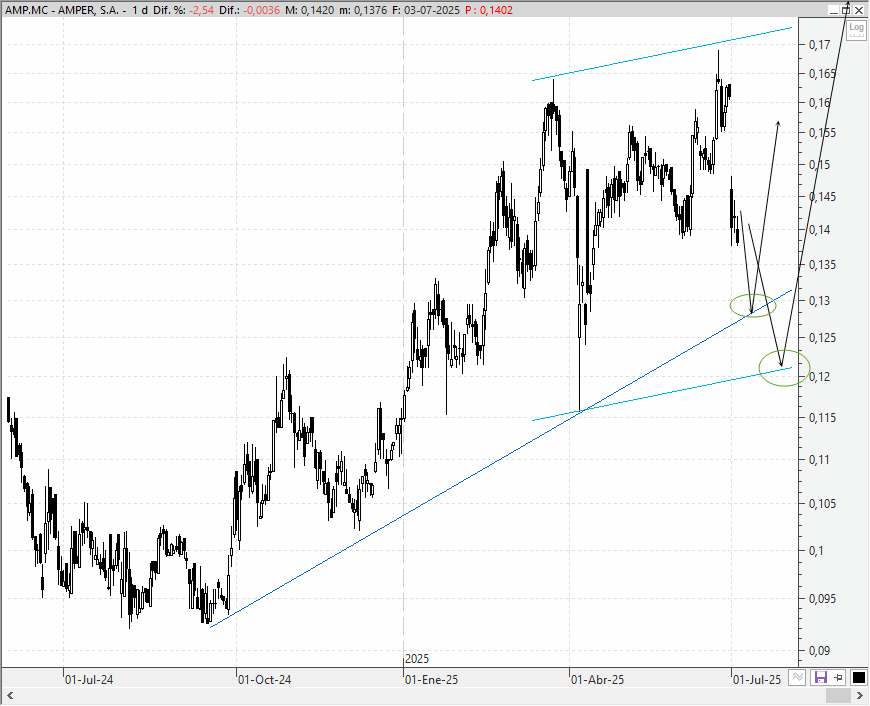Click the double-chevron collapse icon

[798, 677]
